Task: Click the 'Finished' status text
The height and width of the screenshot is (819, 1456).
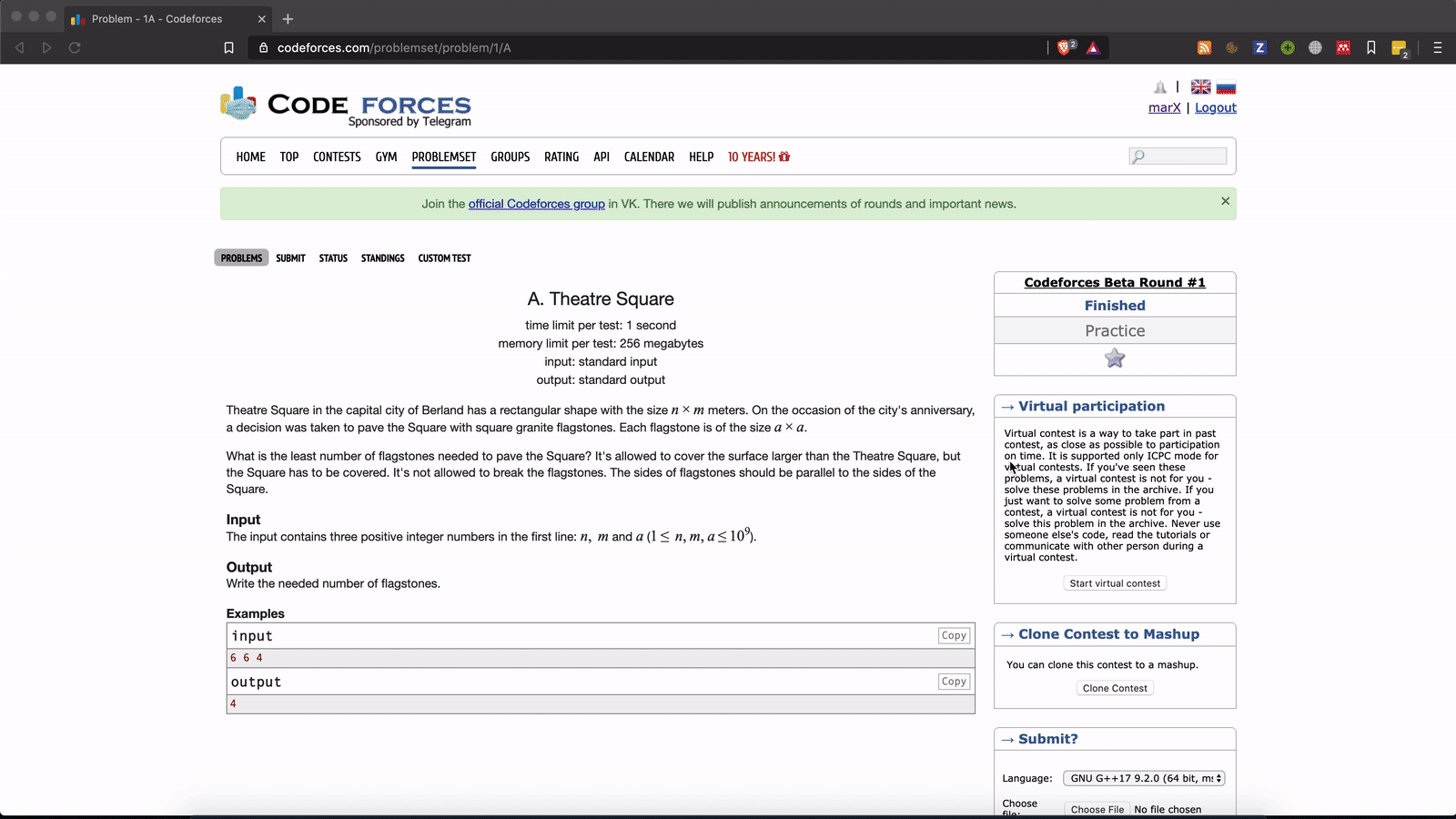Action: click(x=1115, y=306)
